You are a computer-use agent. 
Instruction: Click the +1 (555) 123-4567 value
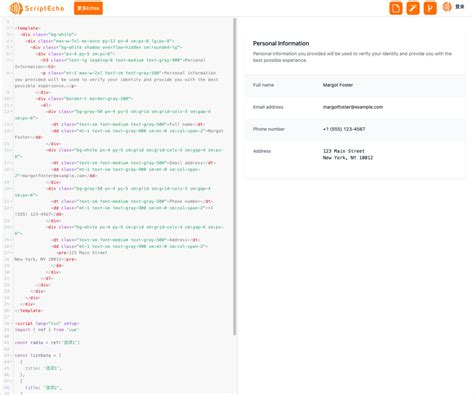(344, 129)
